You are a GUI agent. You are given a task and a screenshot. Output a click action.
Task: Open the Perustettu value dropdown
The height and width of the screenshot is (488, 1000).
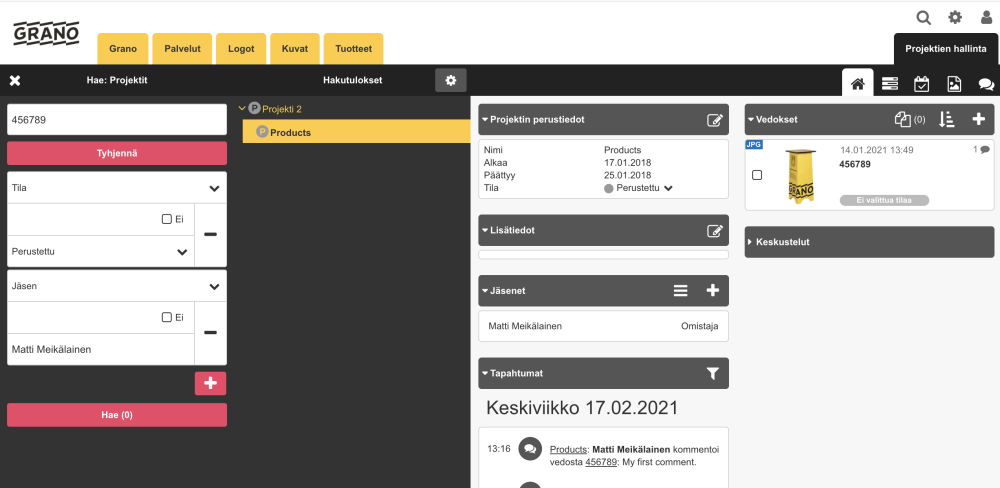click(x=101, y=251)
